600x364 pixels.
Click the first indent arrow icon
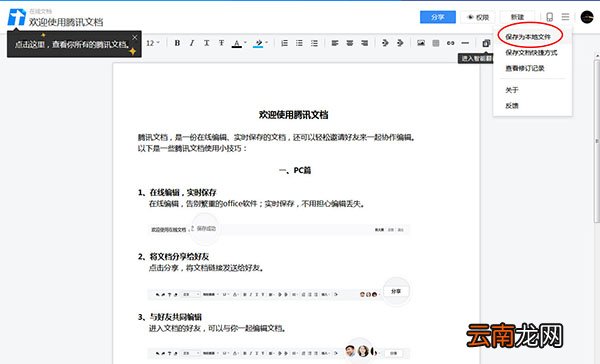385,43
